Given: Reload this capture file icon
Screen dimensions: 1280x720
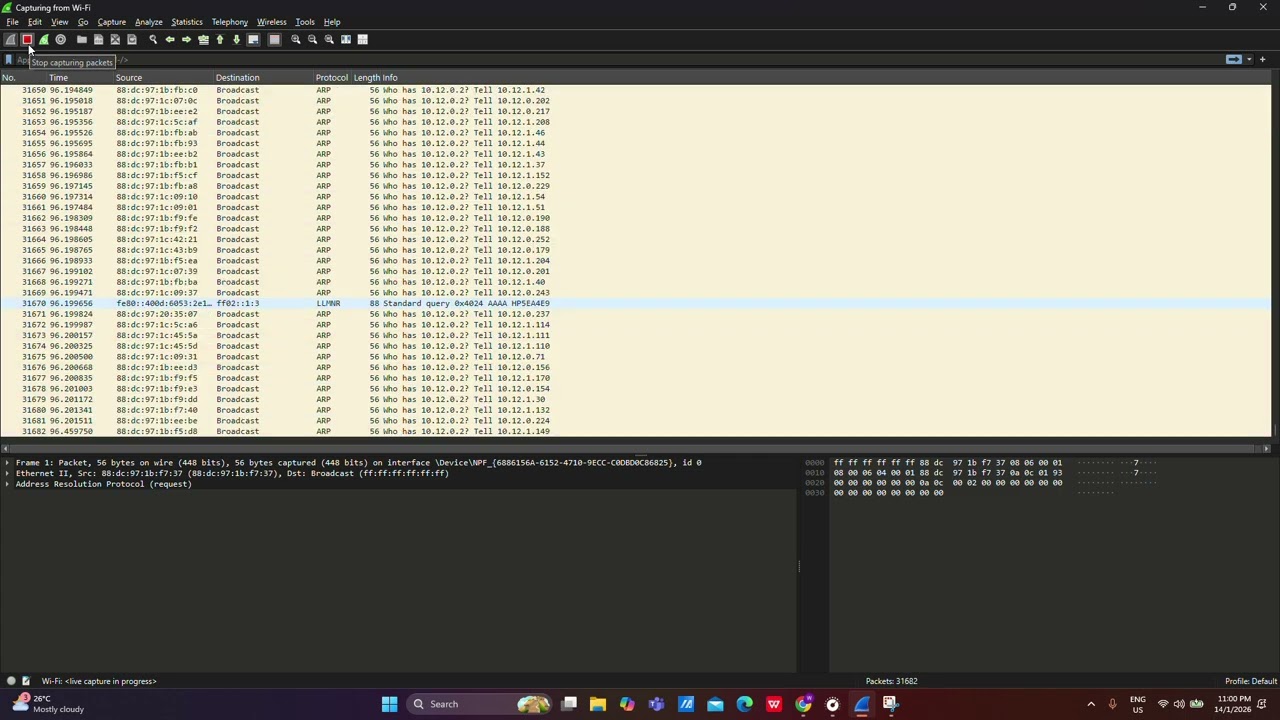Looking at the screenshot, I should pyautogui.click(x=132, y=40).
